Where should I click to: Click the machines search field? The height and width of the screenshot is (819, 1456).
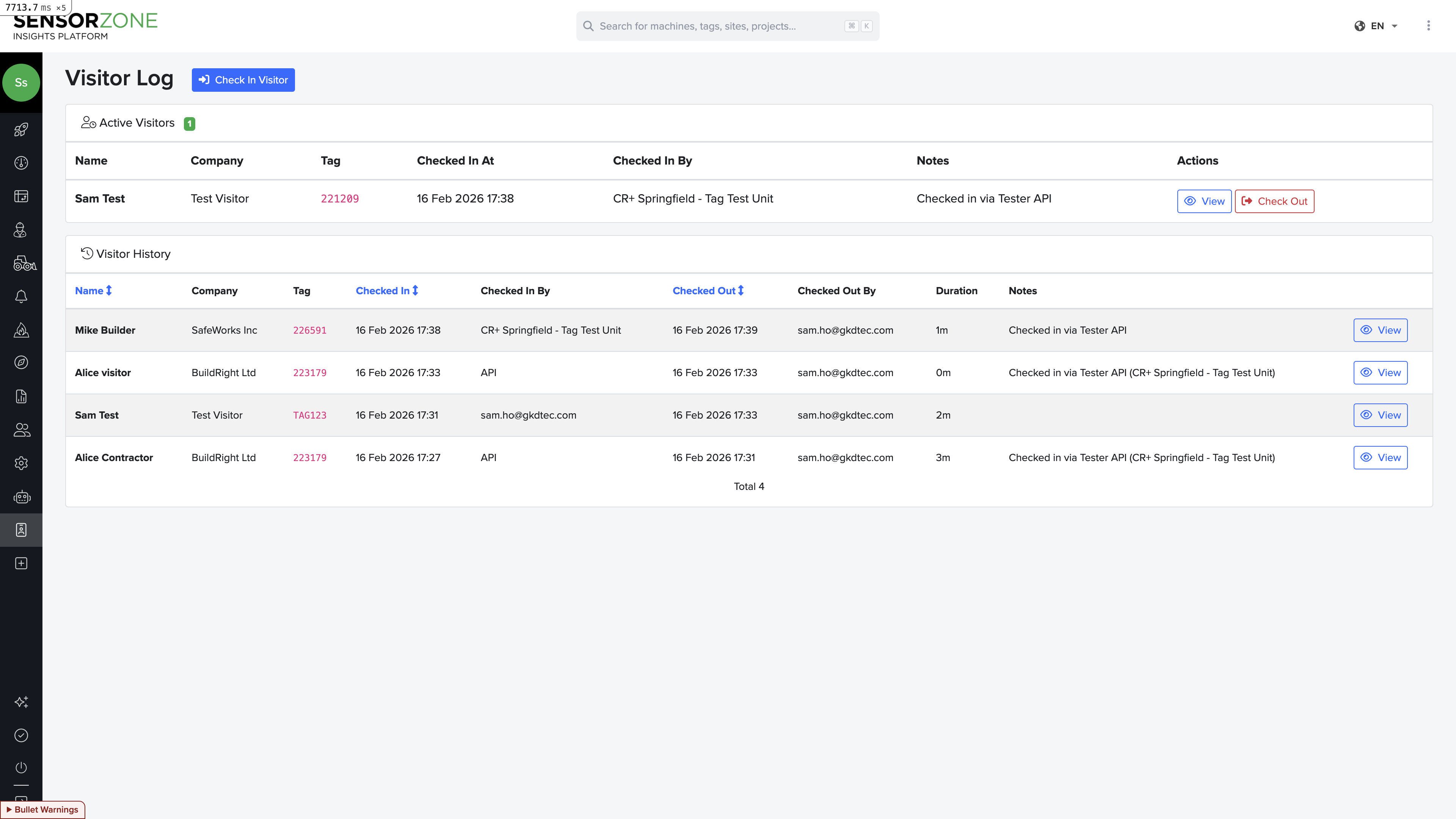click(x=718, y=26)
